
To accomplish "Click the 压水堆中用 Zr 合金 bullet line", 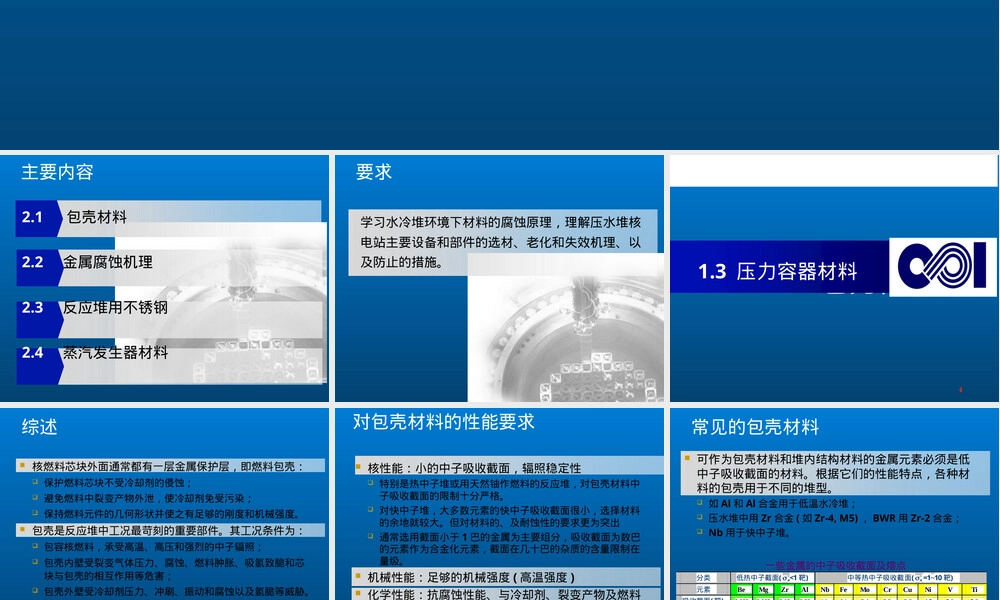I will pos(834,518).
